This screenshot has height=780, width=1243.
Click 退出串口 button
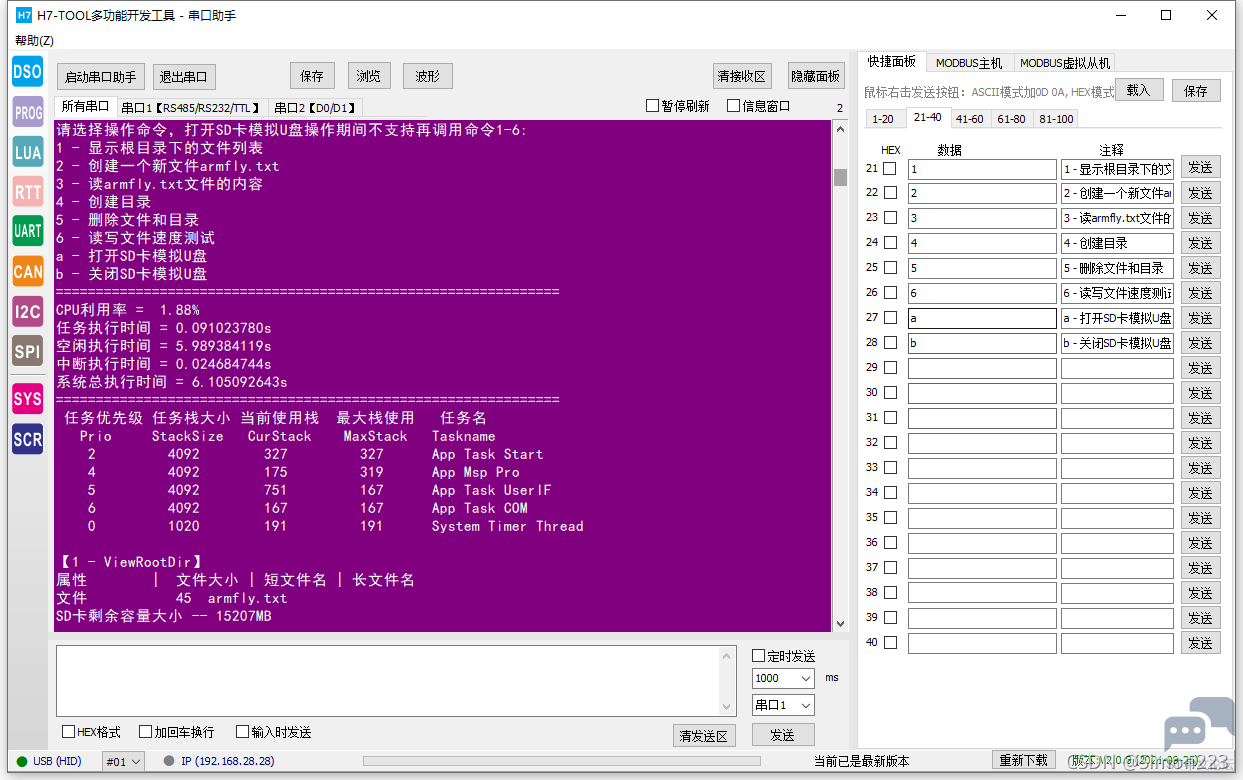(x=184, y=77)
